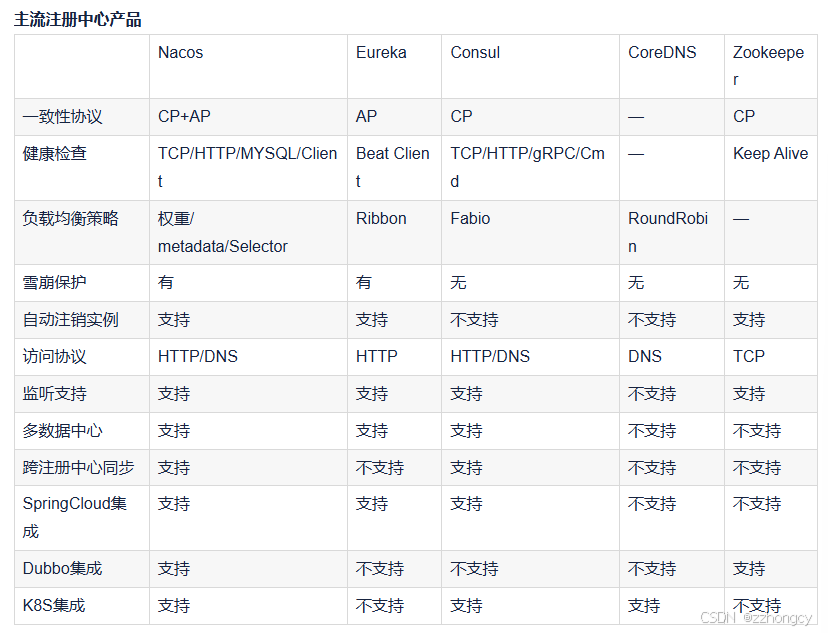Click 支持 for Nacos in K8S集成 row

click(x=174, y=606)
